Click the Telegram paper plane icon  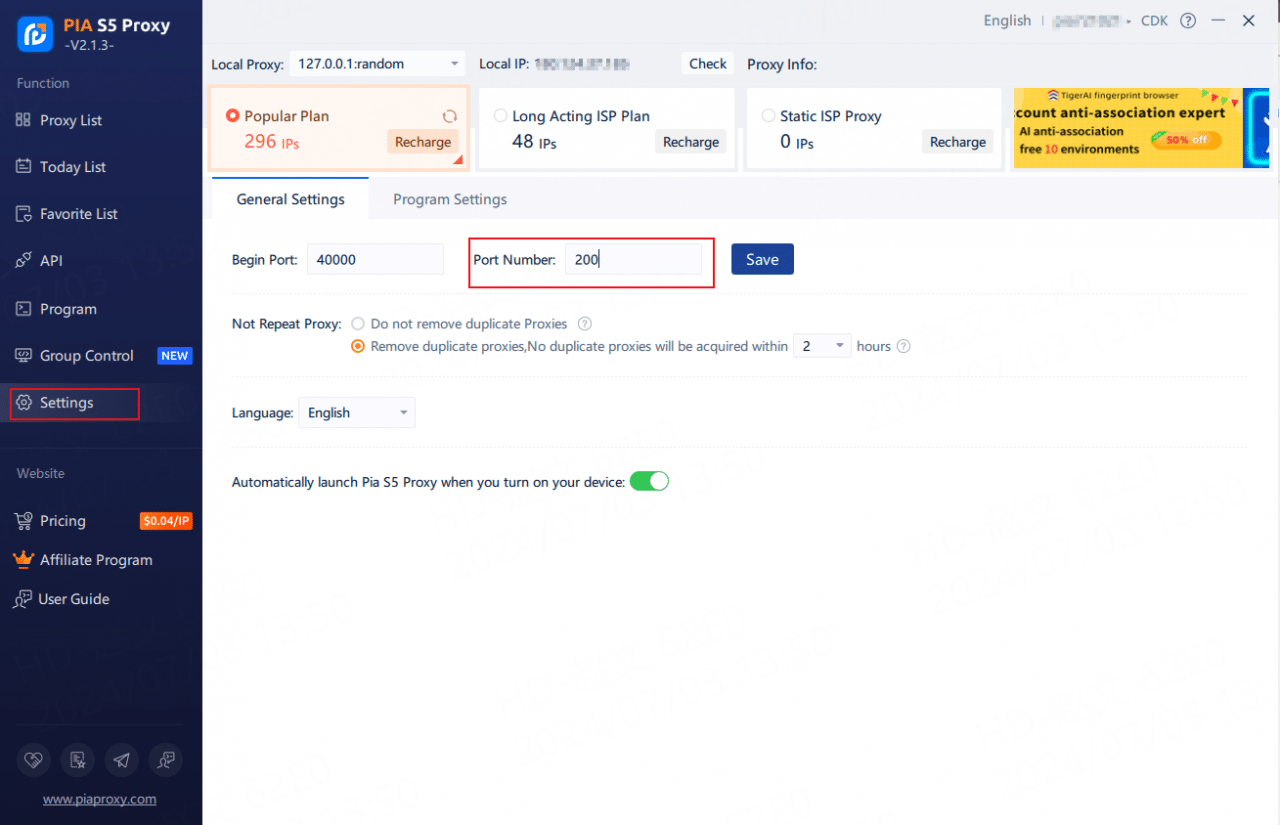coord(122,761)
